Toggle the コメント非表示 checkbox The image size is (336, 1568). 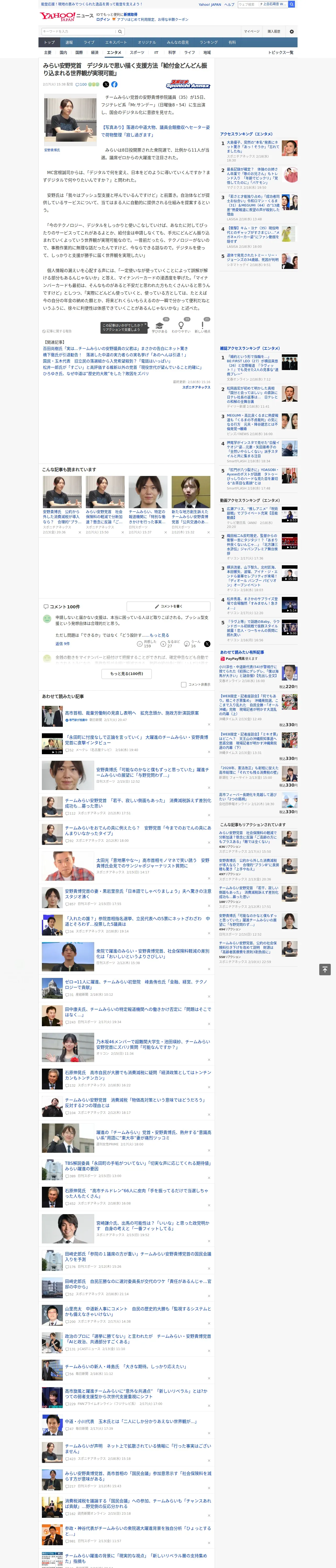pyautogui.click(x=183, y=684)
